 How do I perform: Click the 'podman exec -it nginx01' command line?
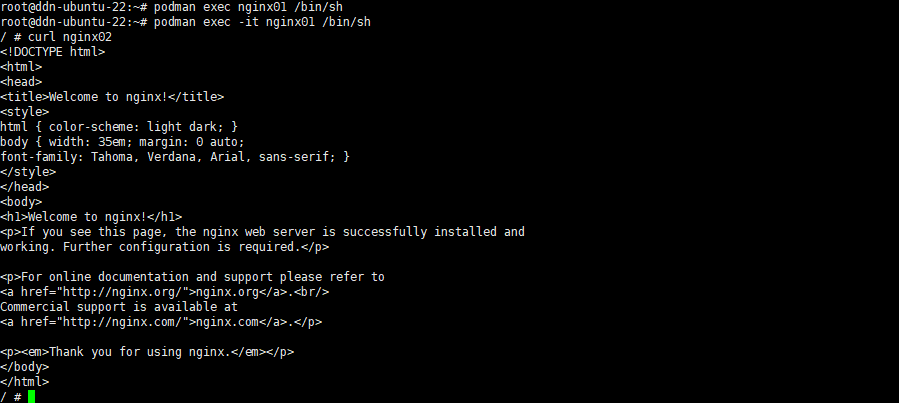click(x=185, y=22)
